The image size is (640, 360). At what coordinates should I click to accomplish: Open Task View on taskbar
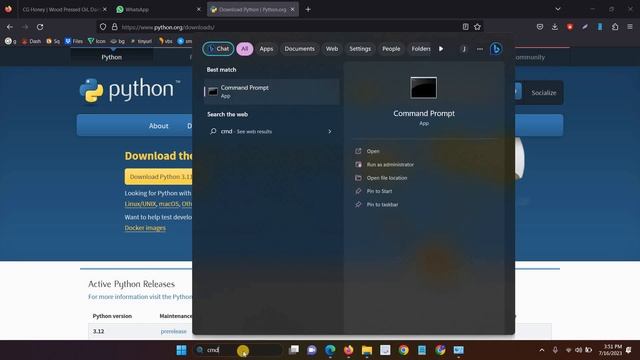[x=293, y=350]
